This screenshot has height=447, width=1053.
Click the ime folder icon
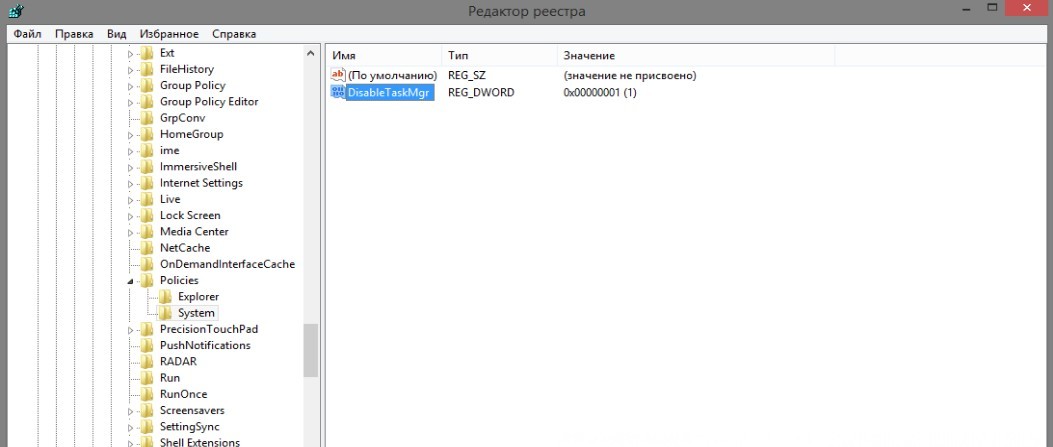pos(147,150)
